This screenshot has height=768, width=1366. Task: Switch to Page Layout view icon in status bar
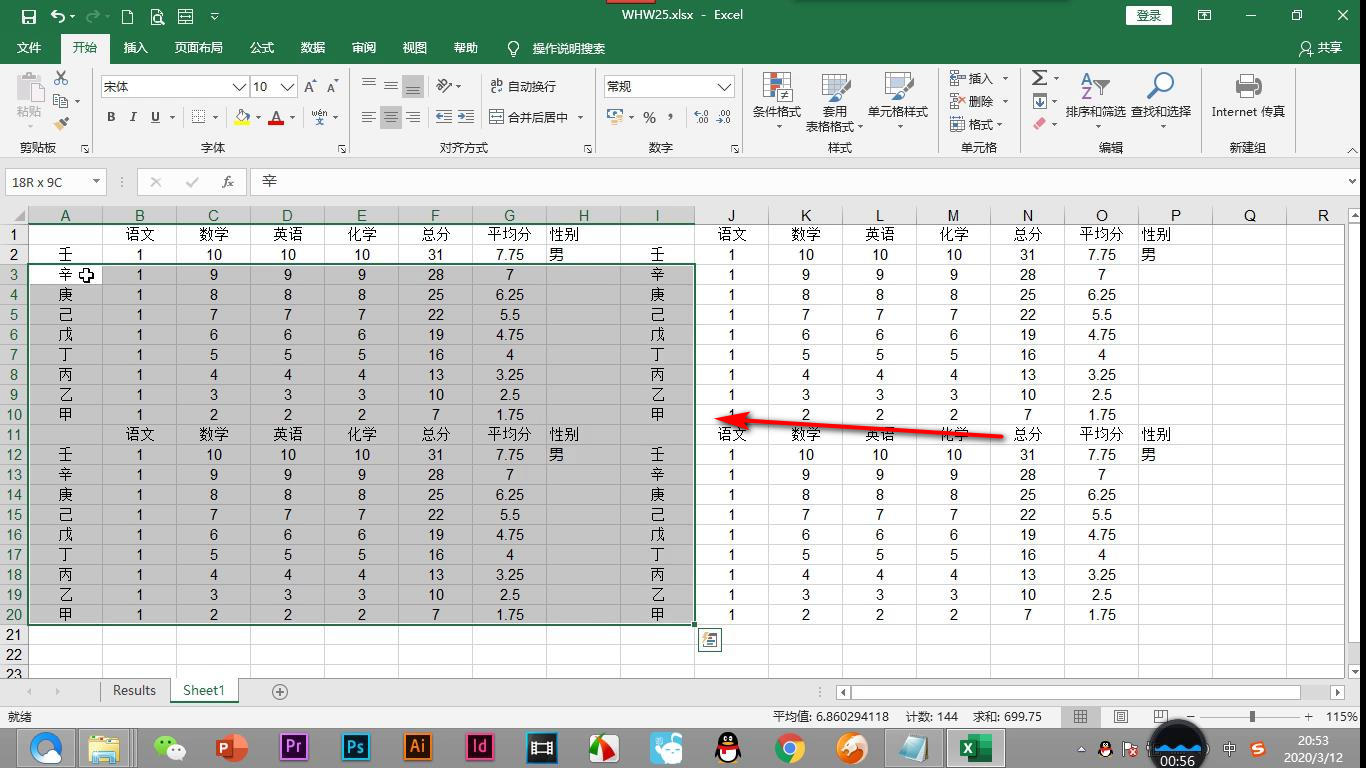pyautogui.click(x=1121, y=717)
